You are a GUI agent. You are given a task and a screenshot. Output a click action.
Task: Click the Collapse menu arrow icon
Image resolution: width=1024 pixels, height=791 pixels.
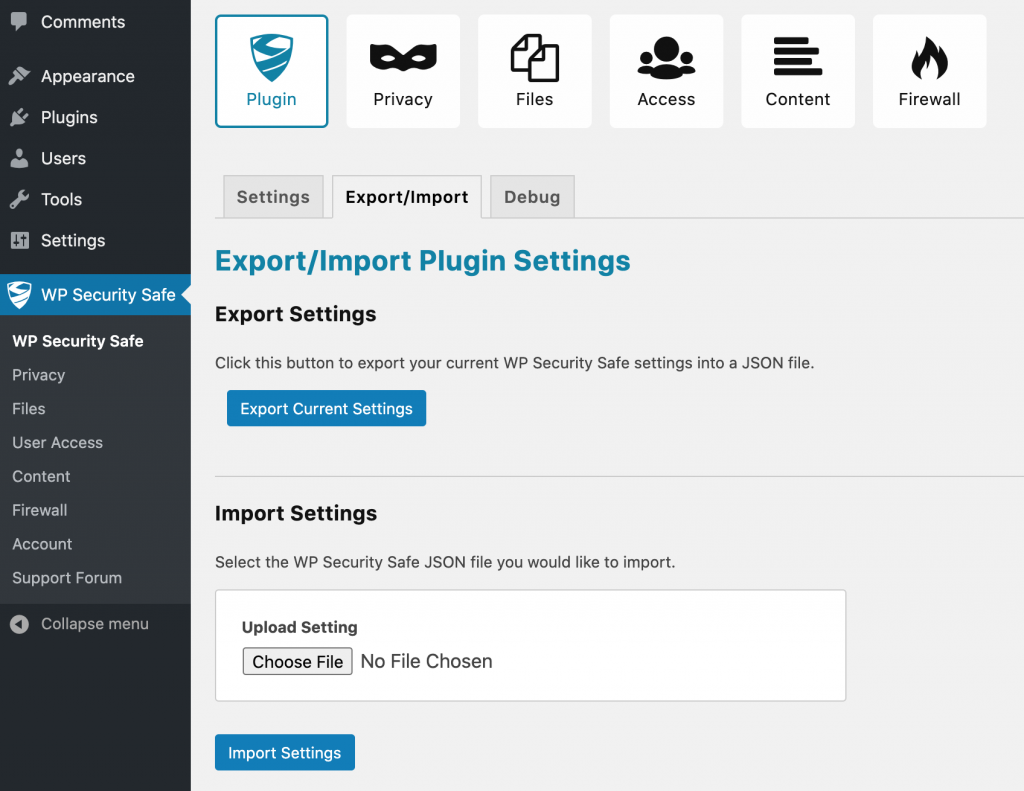[x=20, y=624]
